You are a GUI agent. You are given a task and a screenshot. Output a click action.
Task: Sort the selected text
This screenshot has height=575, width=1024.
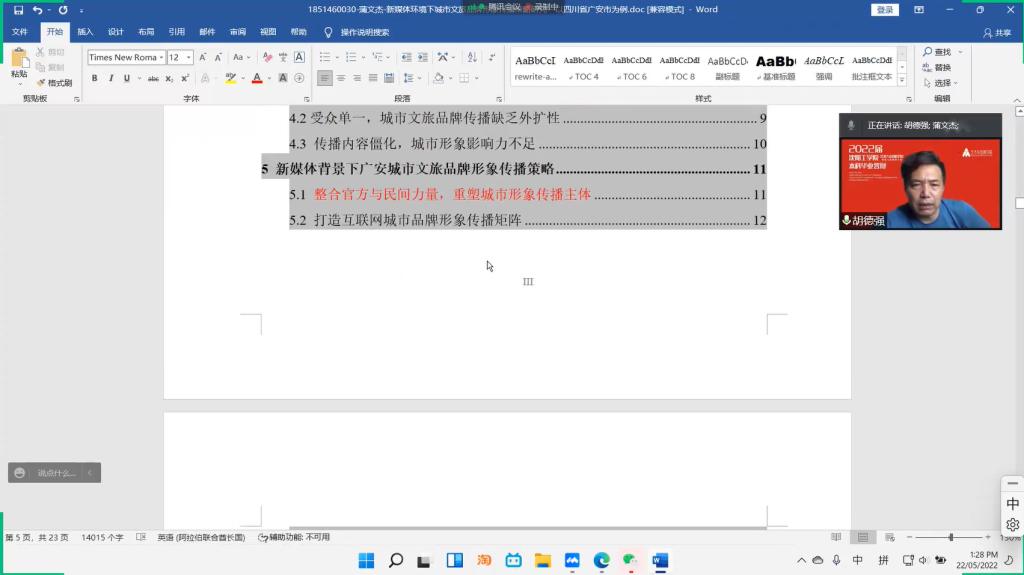pos(472,58)
